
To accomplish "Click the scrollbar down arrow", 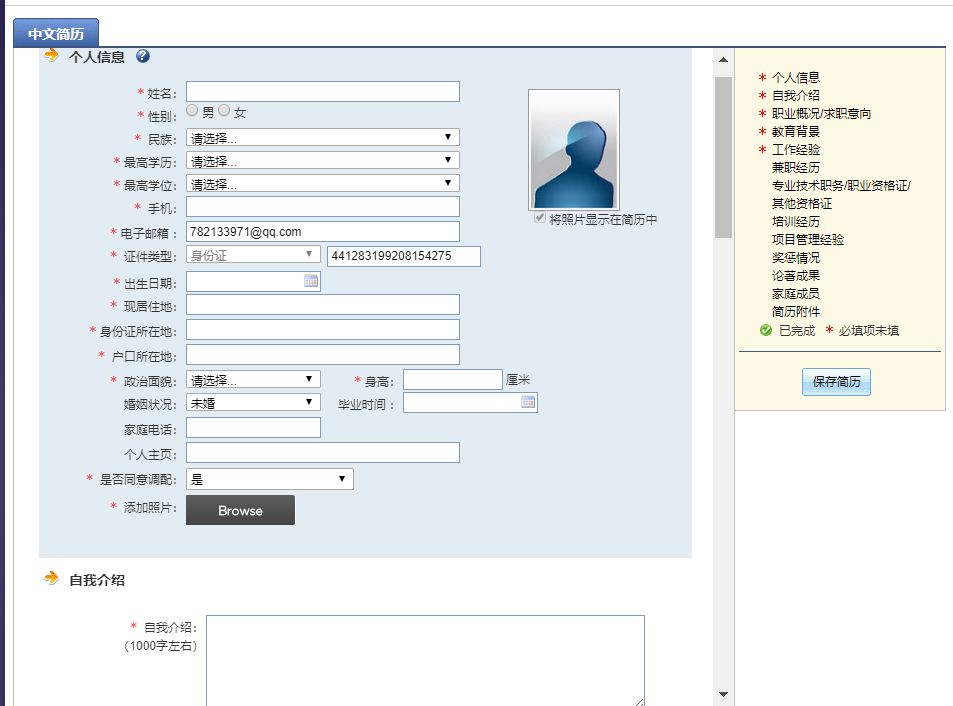I will pos(723,694).
